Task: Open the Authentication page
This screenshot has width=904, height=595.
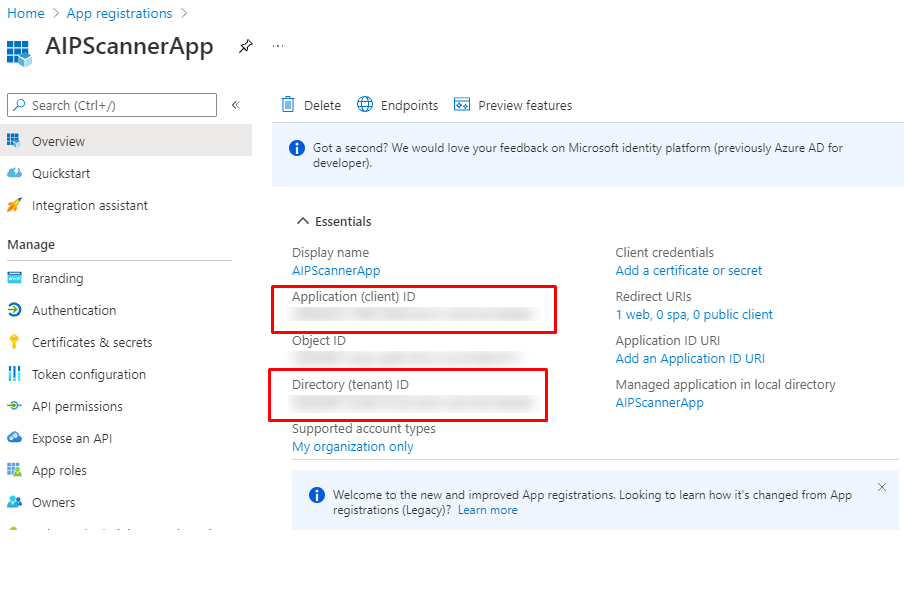Action: tap(73, 310)
